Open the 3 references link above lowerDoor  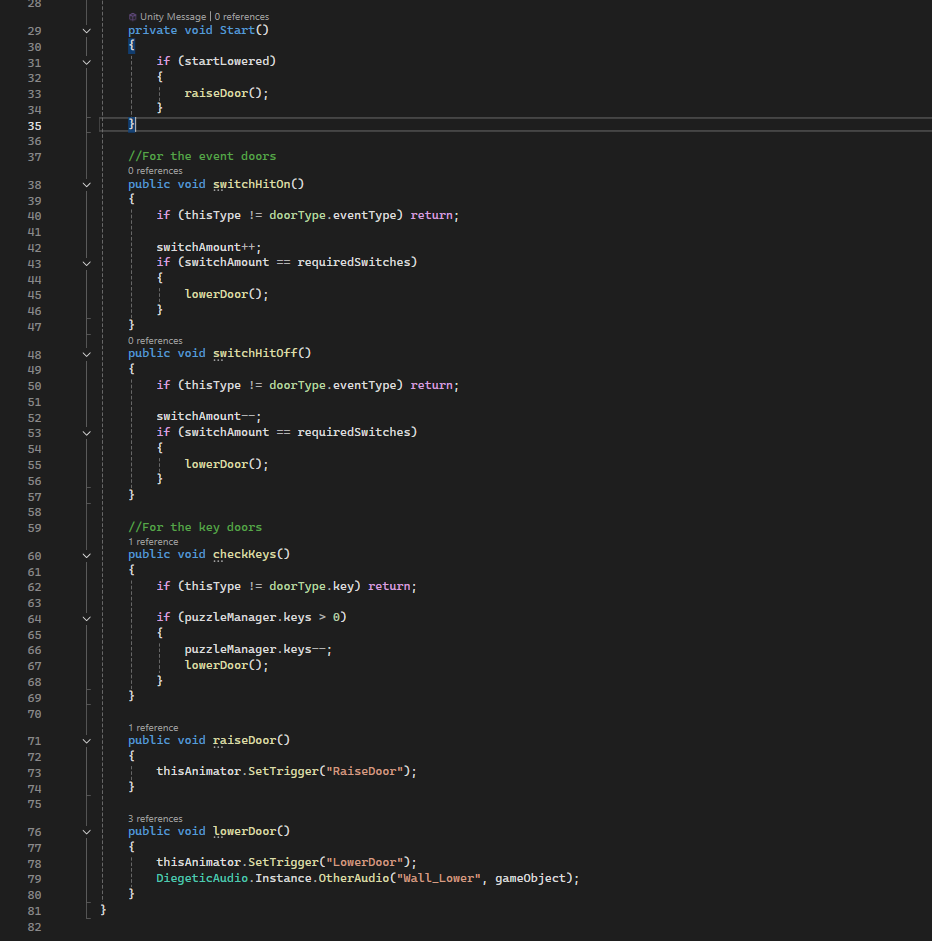click(155, 818)
